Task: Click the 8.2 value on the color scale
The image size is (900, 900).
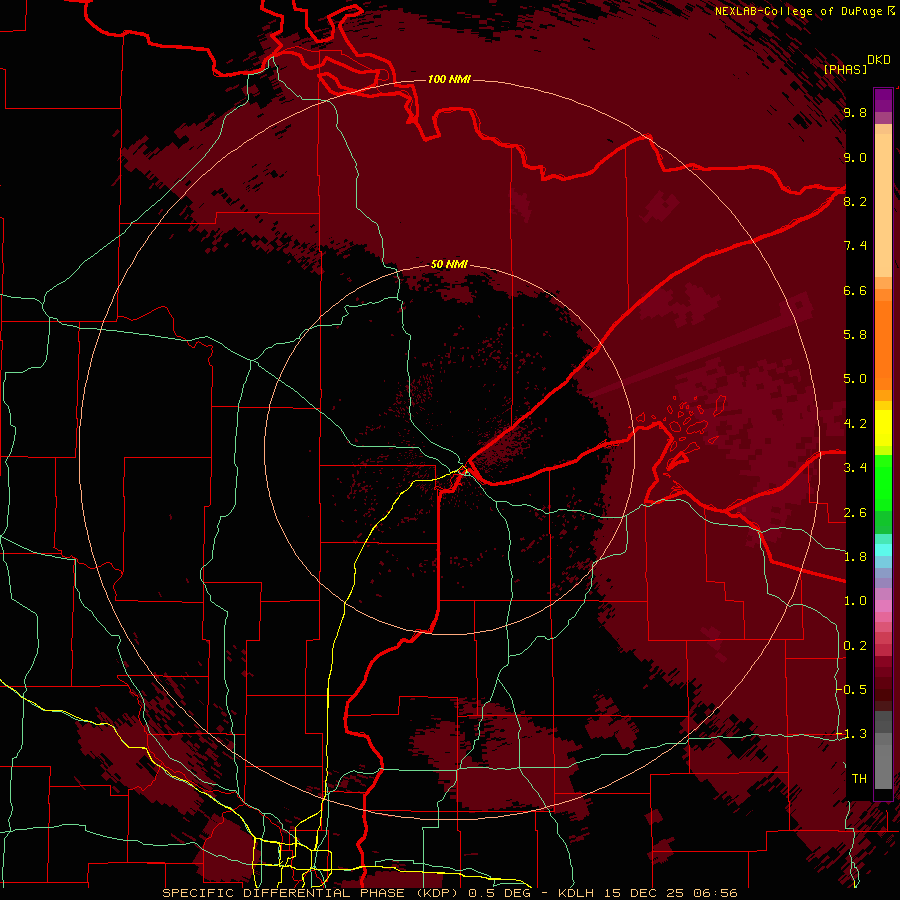Action: click(x=855, y=201)
